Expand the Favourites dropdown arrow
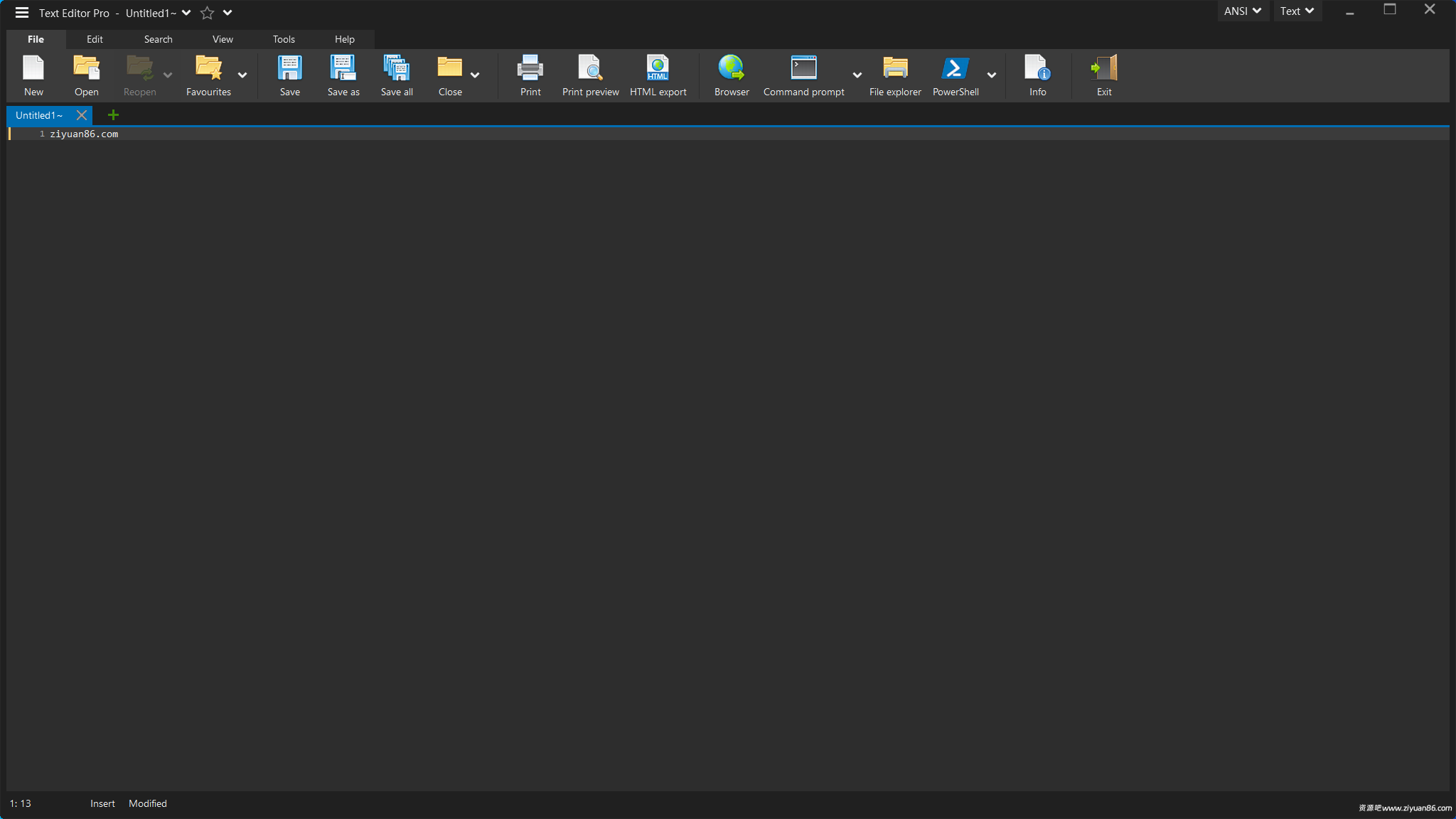Viewport: 1456px width, 819px height. tap(242, 75)
